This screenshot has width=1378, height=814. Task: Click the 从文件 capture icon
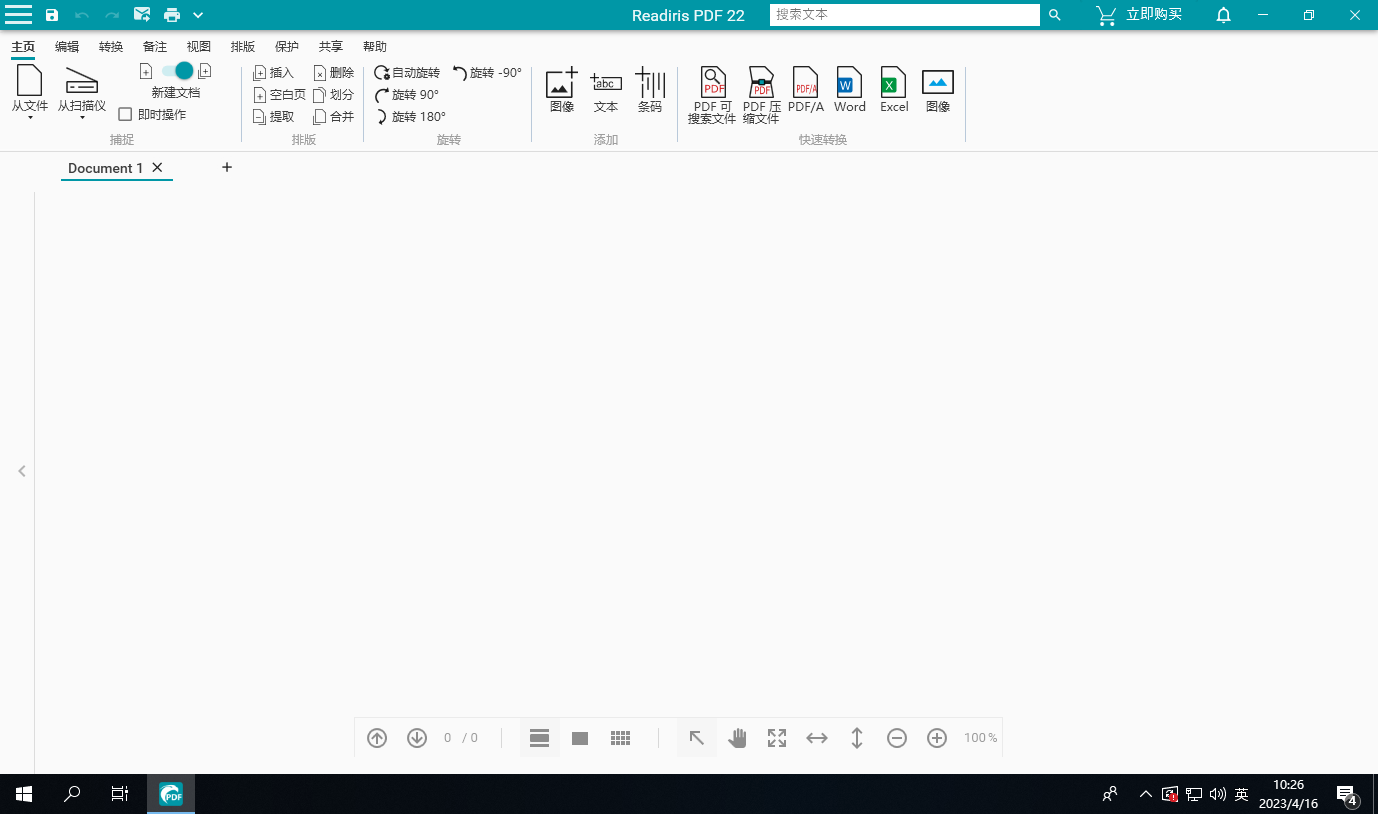(30, 81)
